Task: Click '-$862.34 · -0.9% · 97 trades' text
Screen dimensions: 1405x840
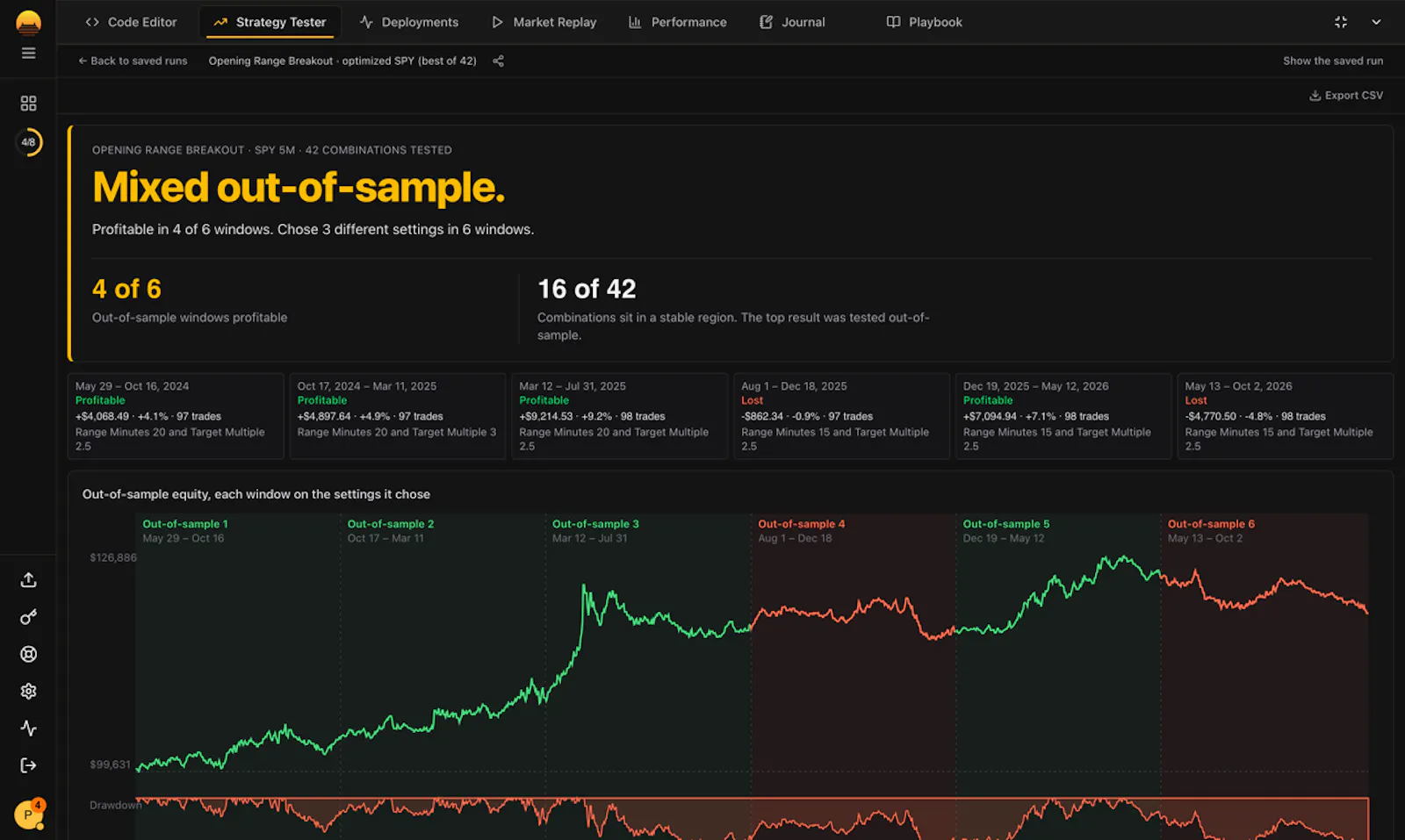Action: [807, 416]
